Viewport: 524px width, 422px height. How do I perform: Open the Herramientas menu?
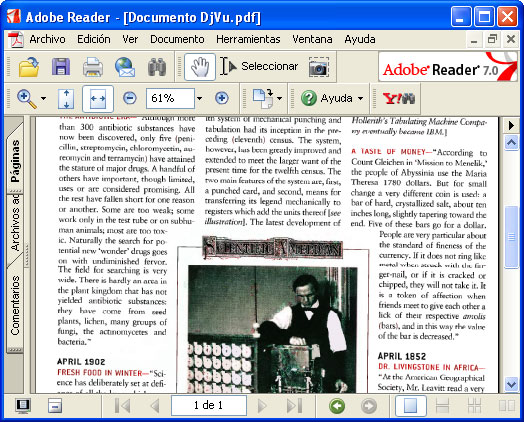coord(248,39)
